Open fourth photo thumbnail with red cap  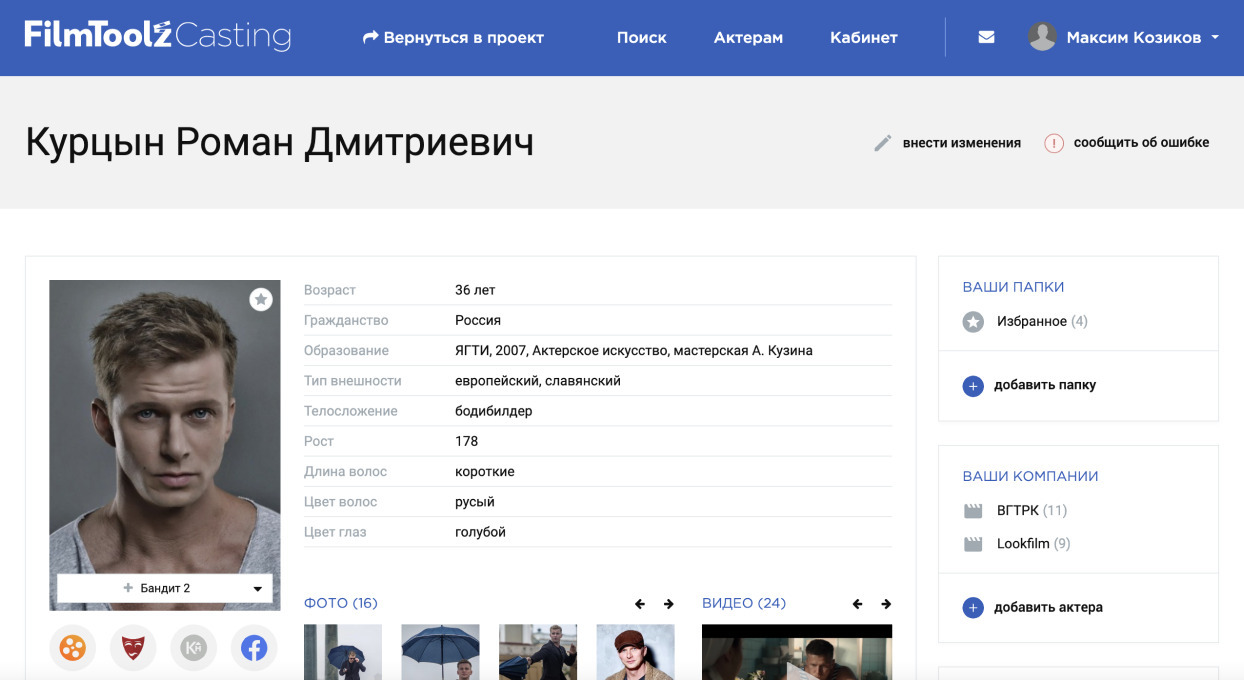(636, 652)
